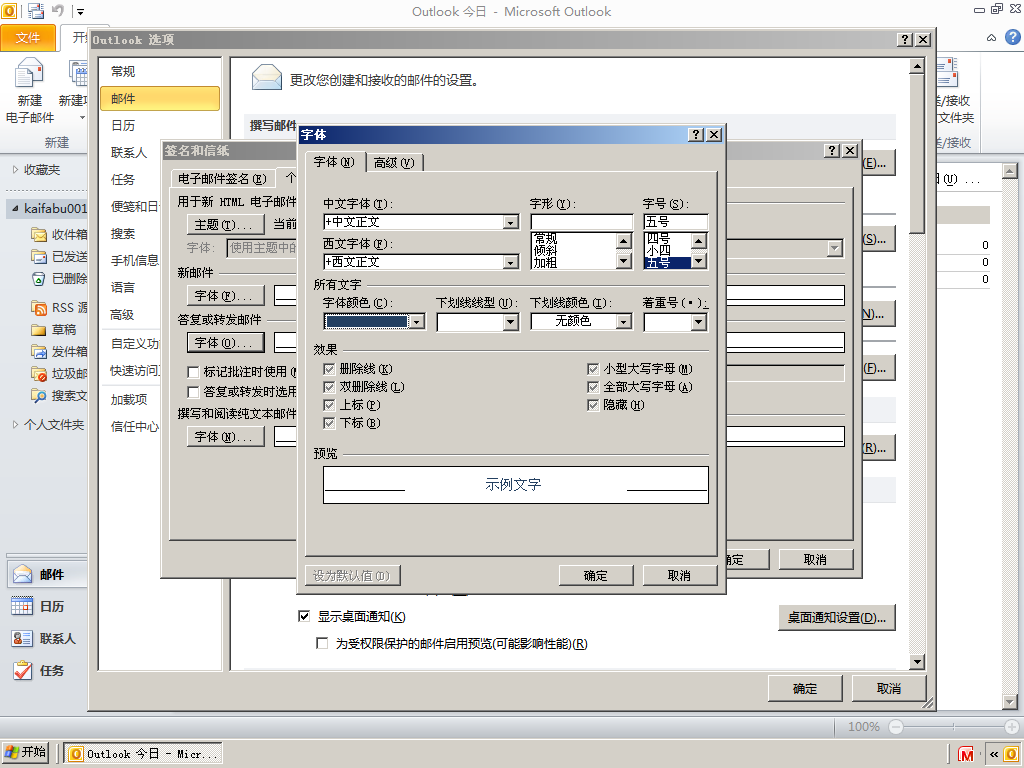Select the Sent Items folder icon
The width and height of the screenshot is (1024, 768).
tap(39, 256)
